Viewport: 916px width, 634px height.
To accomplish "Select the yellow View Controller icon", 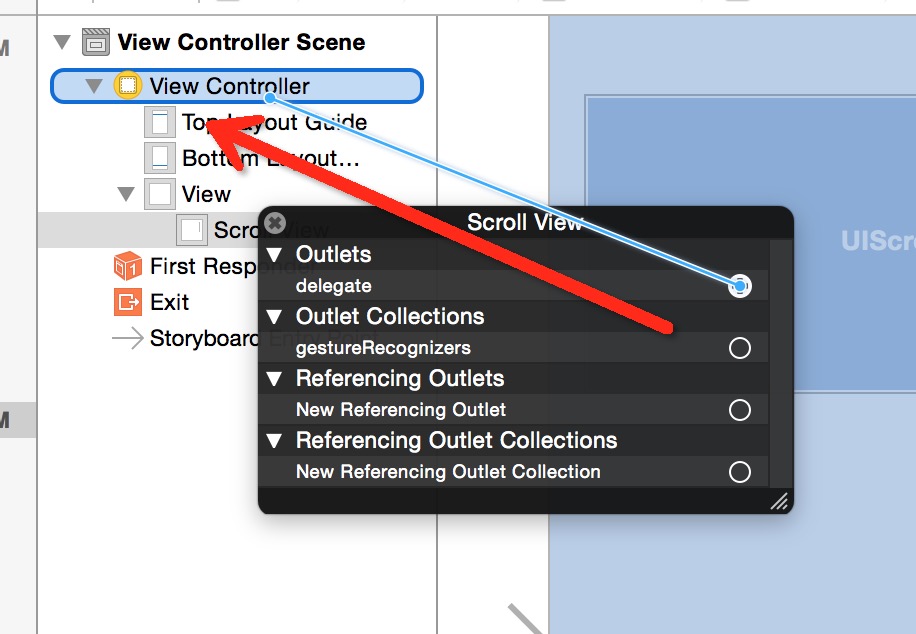I will coord(127,86).
